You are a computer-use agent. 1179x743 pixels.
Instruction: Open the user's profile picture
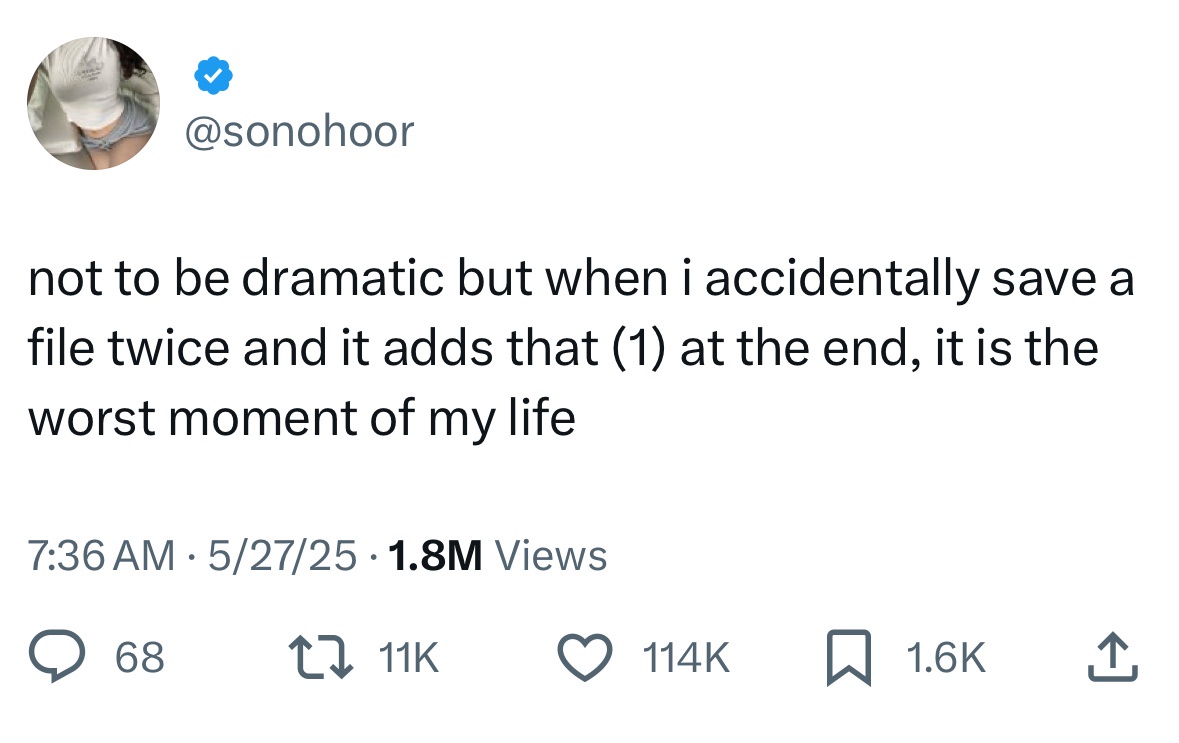coord(93,104)
